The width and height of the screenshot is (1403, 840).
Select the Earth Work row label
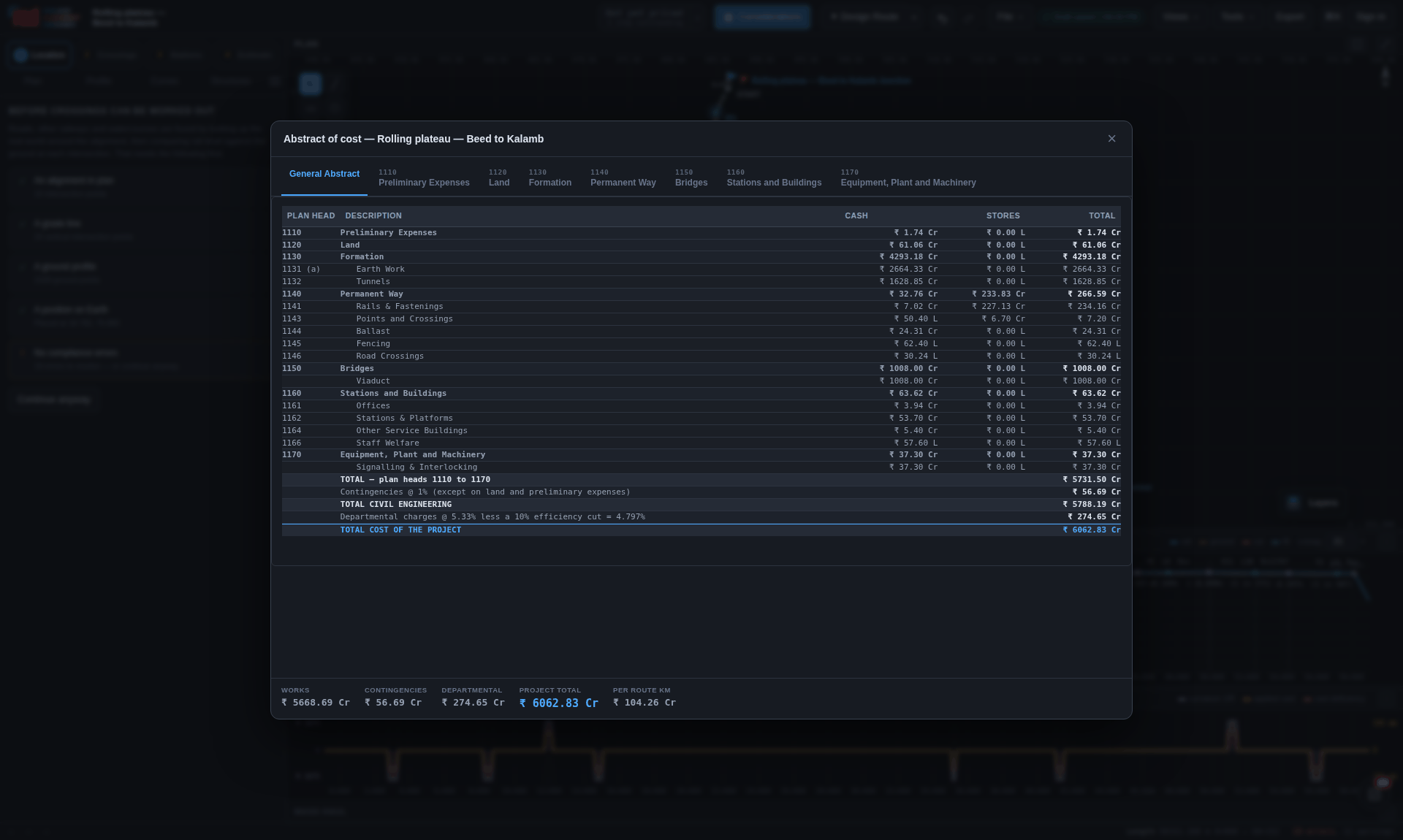coord(380,270)
